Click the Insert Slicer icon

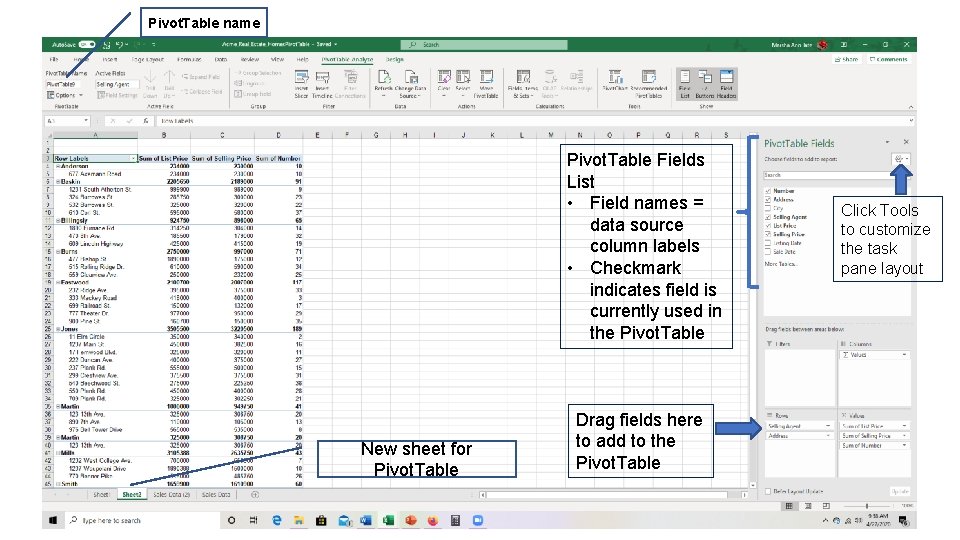pos(302,78)
